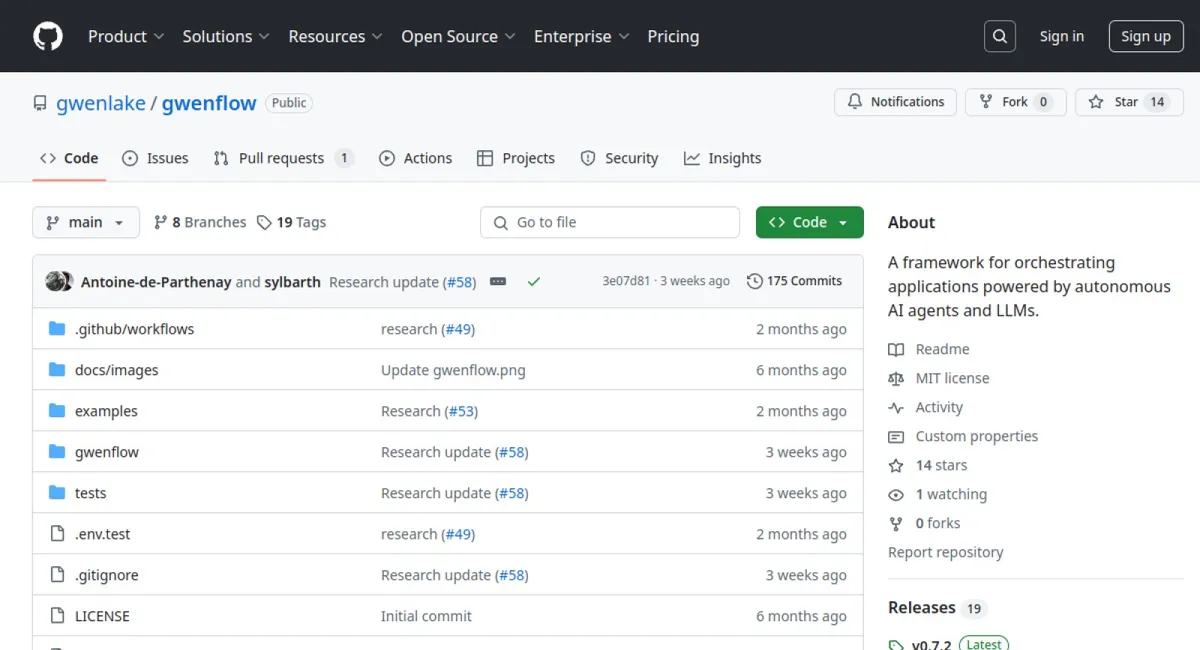The height and width of the screenshot is (650, 1200).
Task: Click the bell icon in Notifications
Action: [855, 102]
